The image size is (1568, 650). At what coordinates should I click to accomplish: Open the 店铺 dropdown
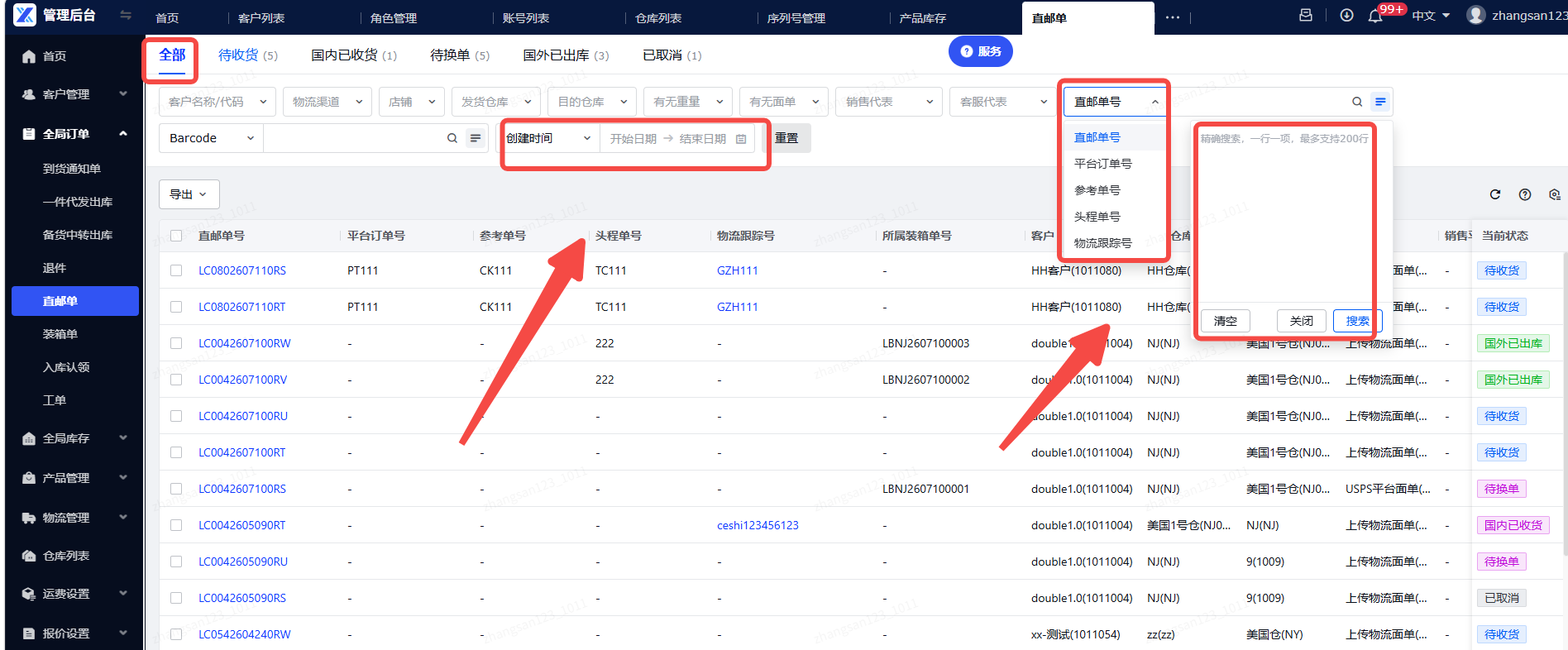click(x=412, y=102)
